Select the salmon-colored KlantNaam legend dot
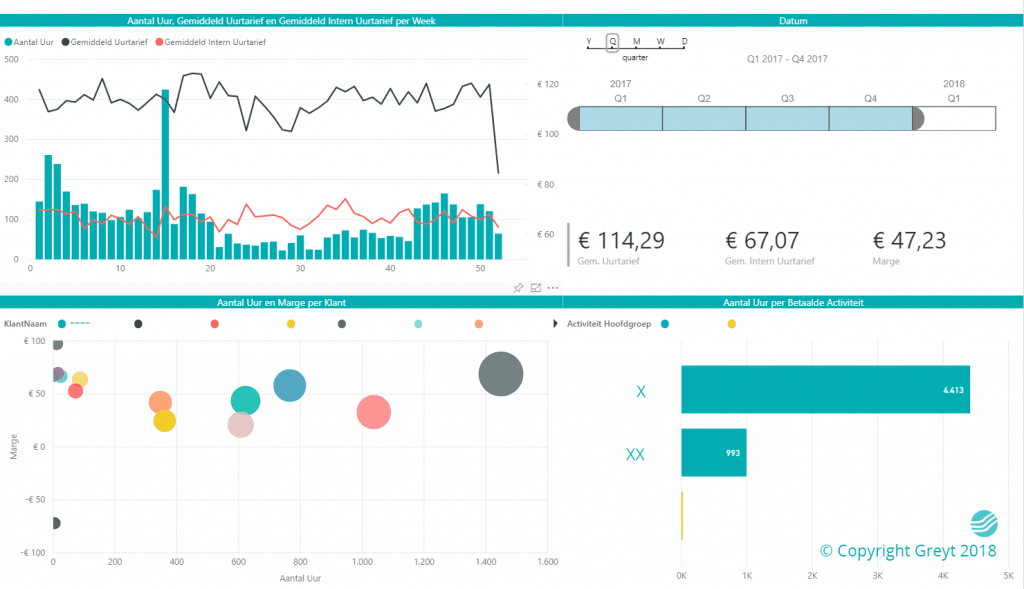1024x589 pixels. pos(214,323)
